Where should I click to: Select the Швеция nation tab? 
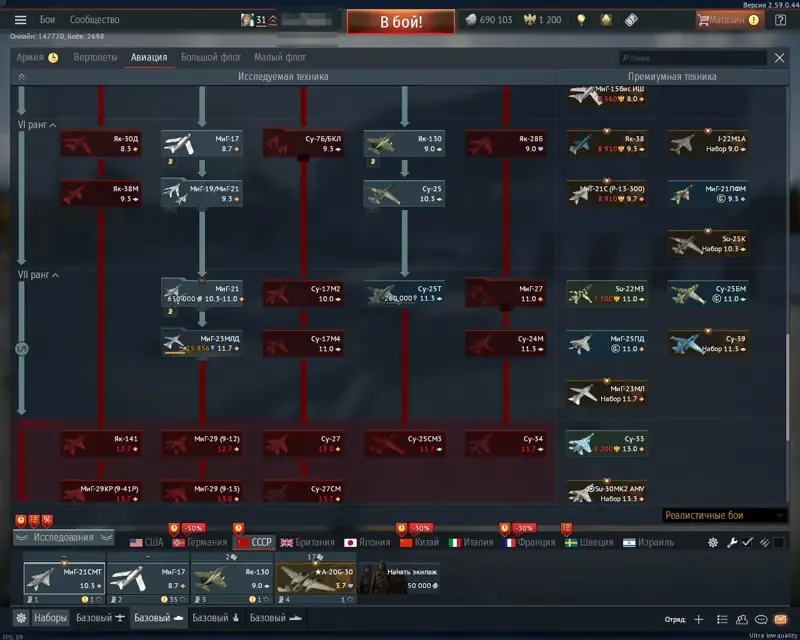tap(589, 543)
